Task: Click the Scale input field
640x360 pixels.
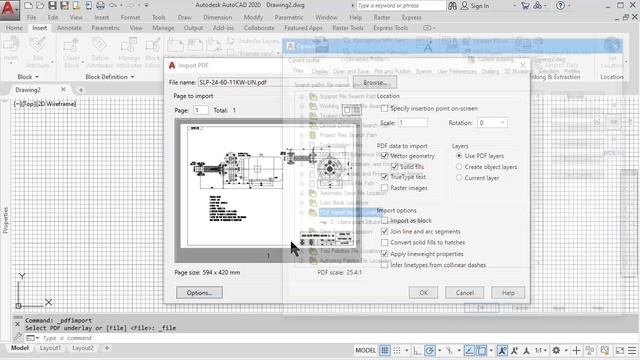Action: (x=413, y=123)
